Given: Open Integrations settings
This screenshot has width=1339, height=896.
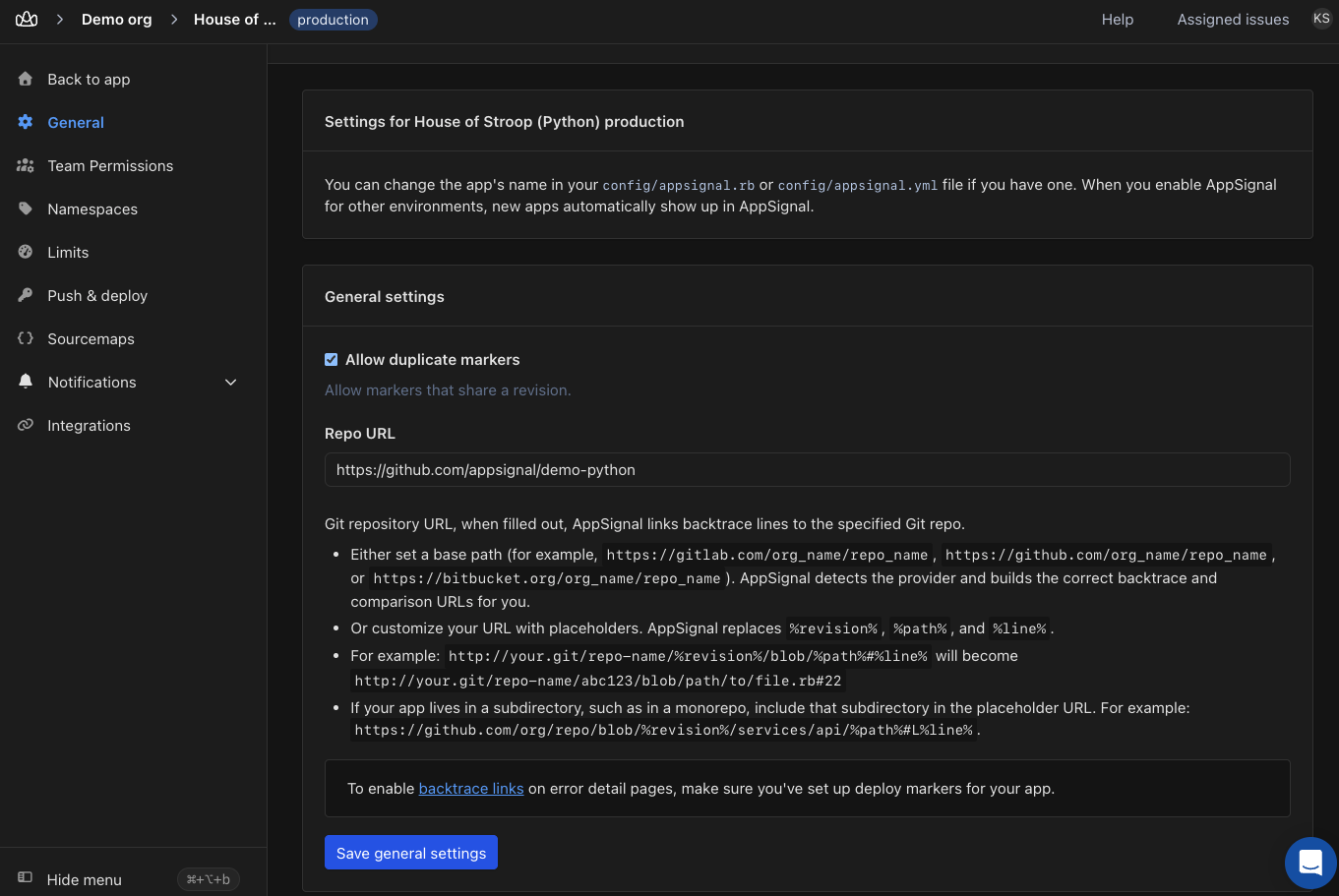Looking at the screenshot, I should point(89,425).
